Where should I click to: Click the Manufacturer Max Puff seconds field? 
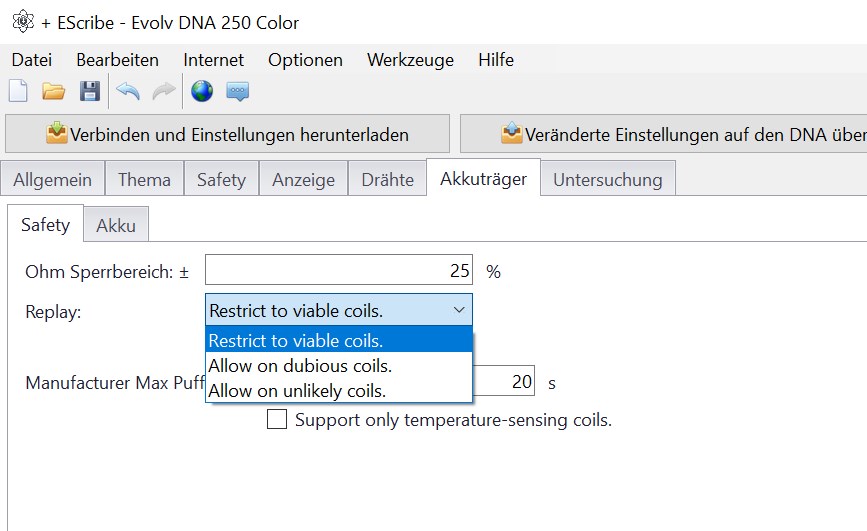click(x=505, y=382)
